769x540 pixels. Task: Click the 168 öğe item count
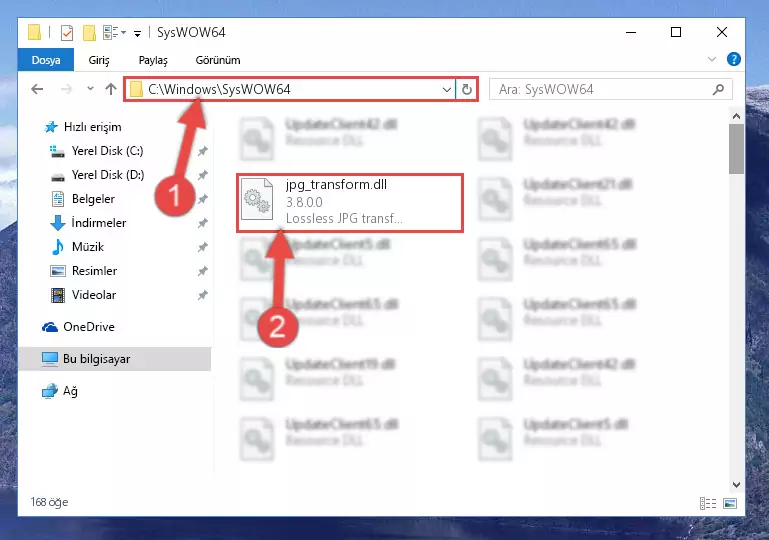[49, 502]
